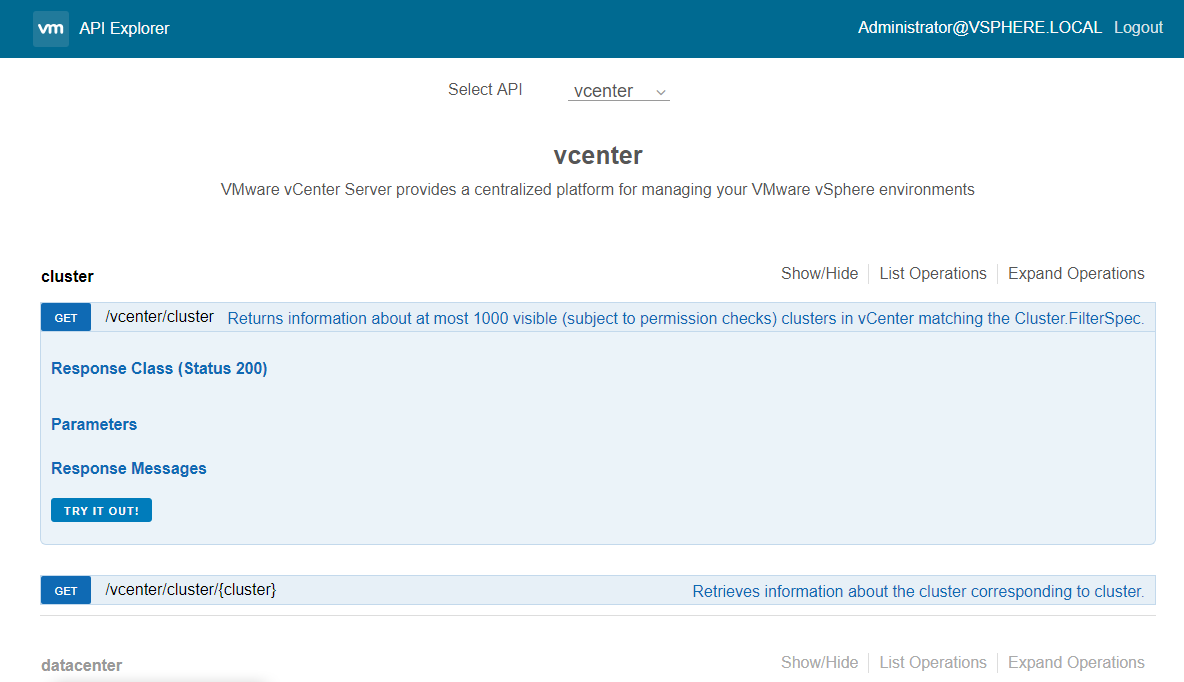Toggle Show/Hide for datacenter section
This screenshot has width=1184, height=682.
[819, 663]
